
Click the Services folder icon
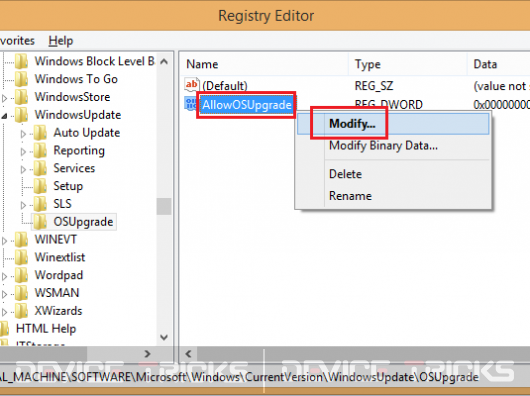click(40, 168)
